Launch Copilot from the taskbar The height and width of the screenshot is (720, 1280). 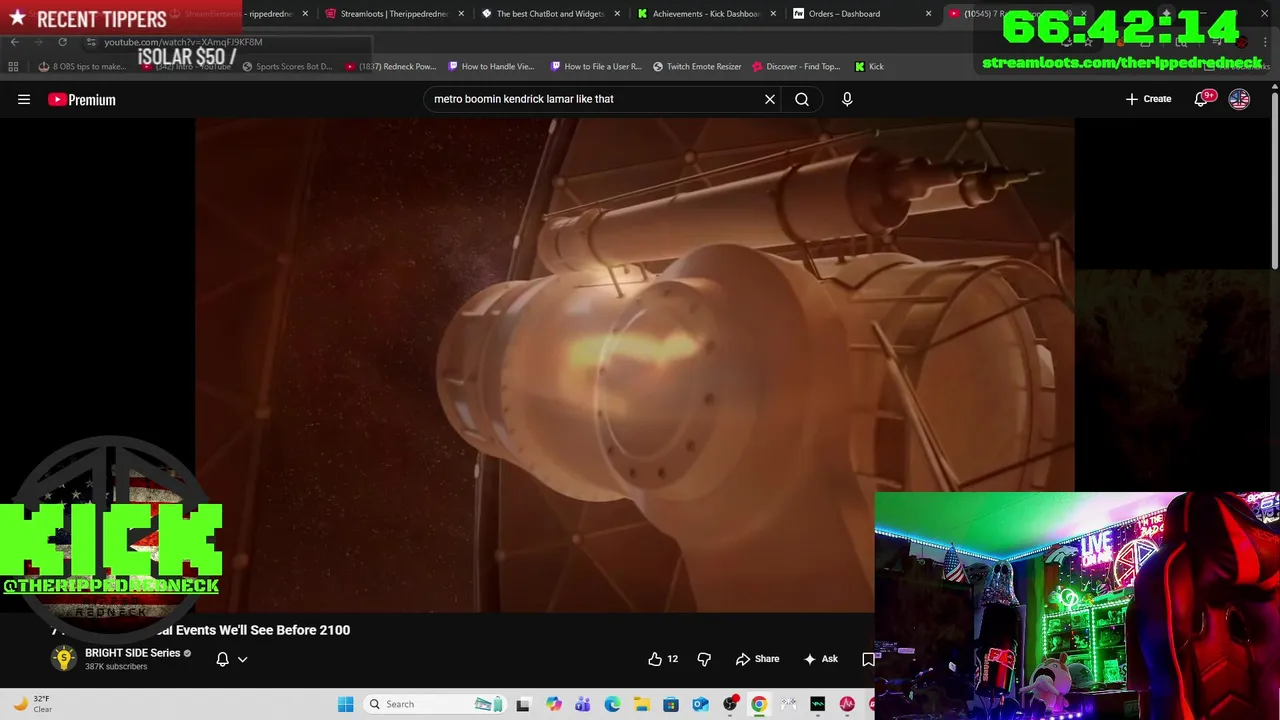coord(554,704)
